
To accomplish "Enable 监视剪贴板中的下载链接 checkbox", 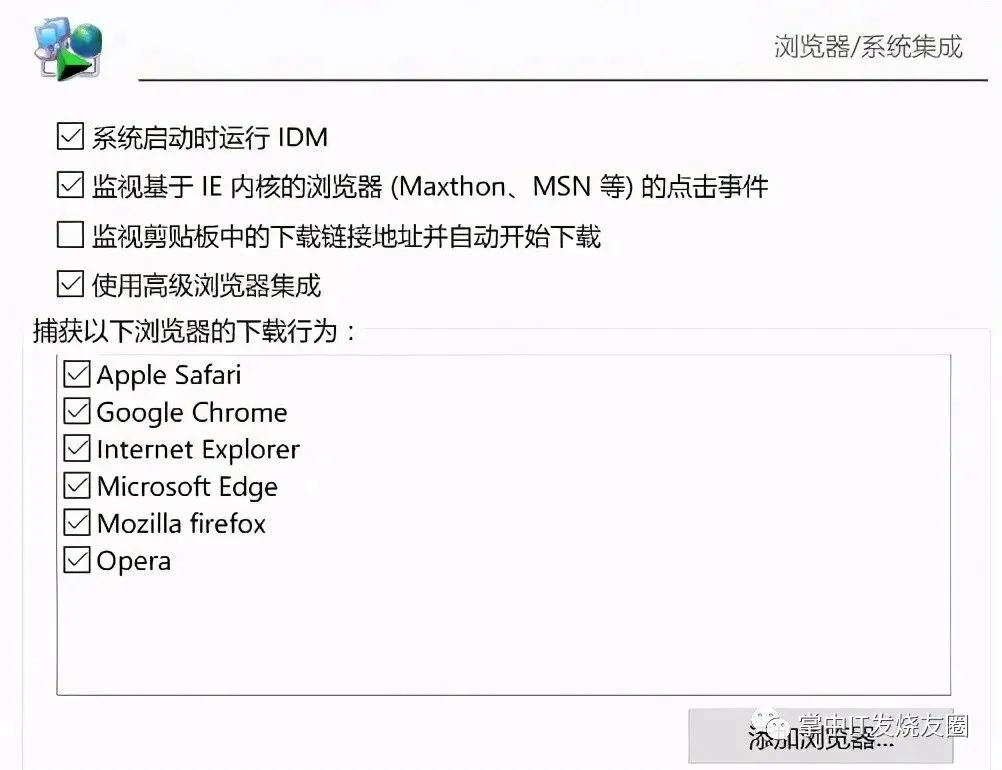I will [70, 235].
